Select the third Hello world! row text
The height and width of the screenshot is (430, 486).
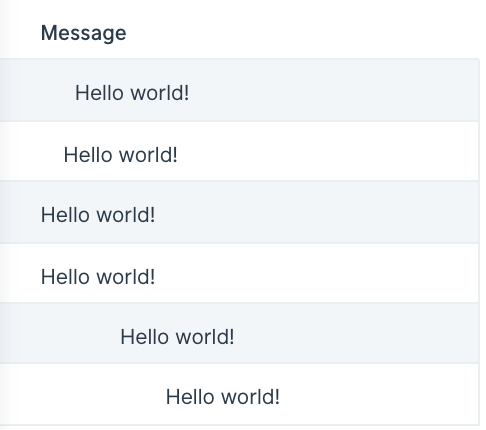tap(98, 215)
